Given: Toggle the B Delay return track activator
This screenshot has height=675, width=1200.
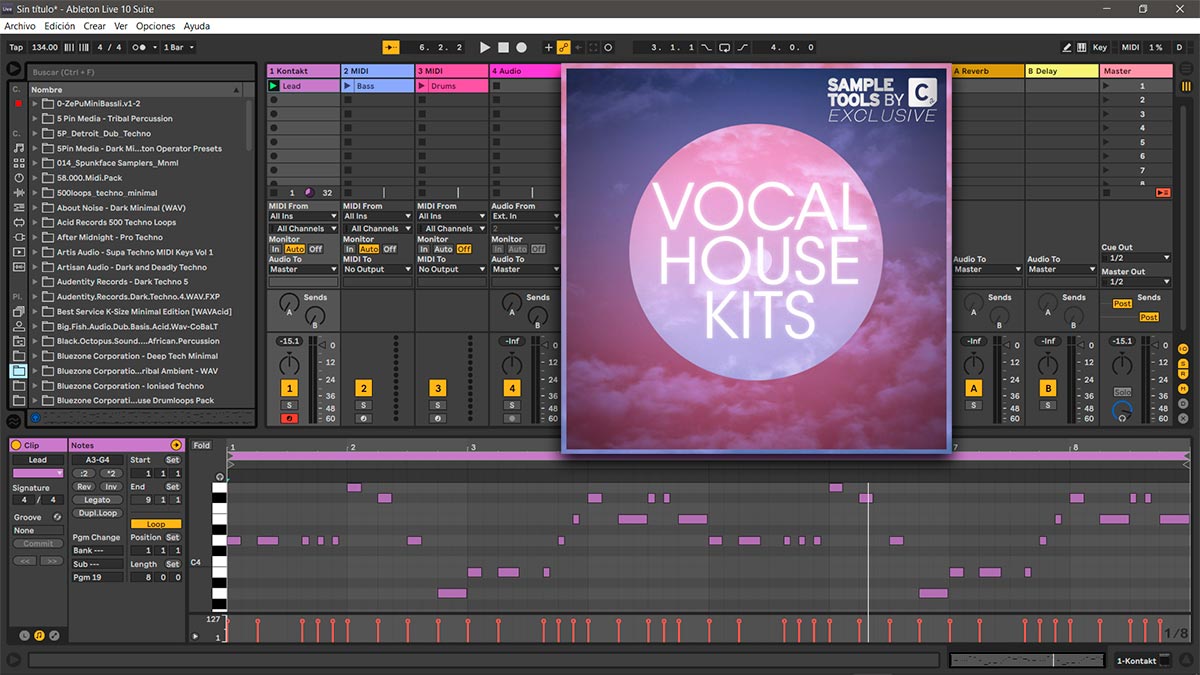Looking at the screenshot, I should pos(1048,388).
